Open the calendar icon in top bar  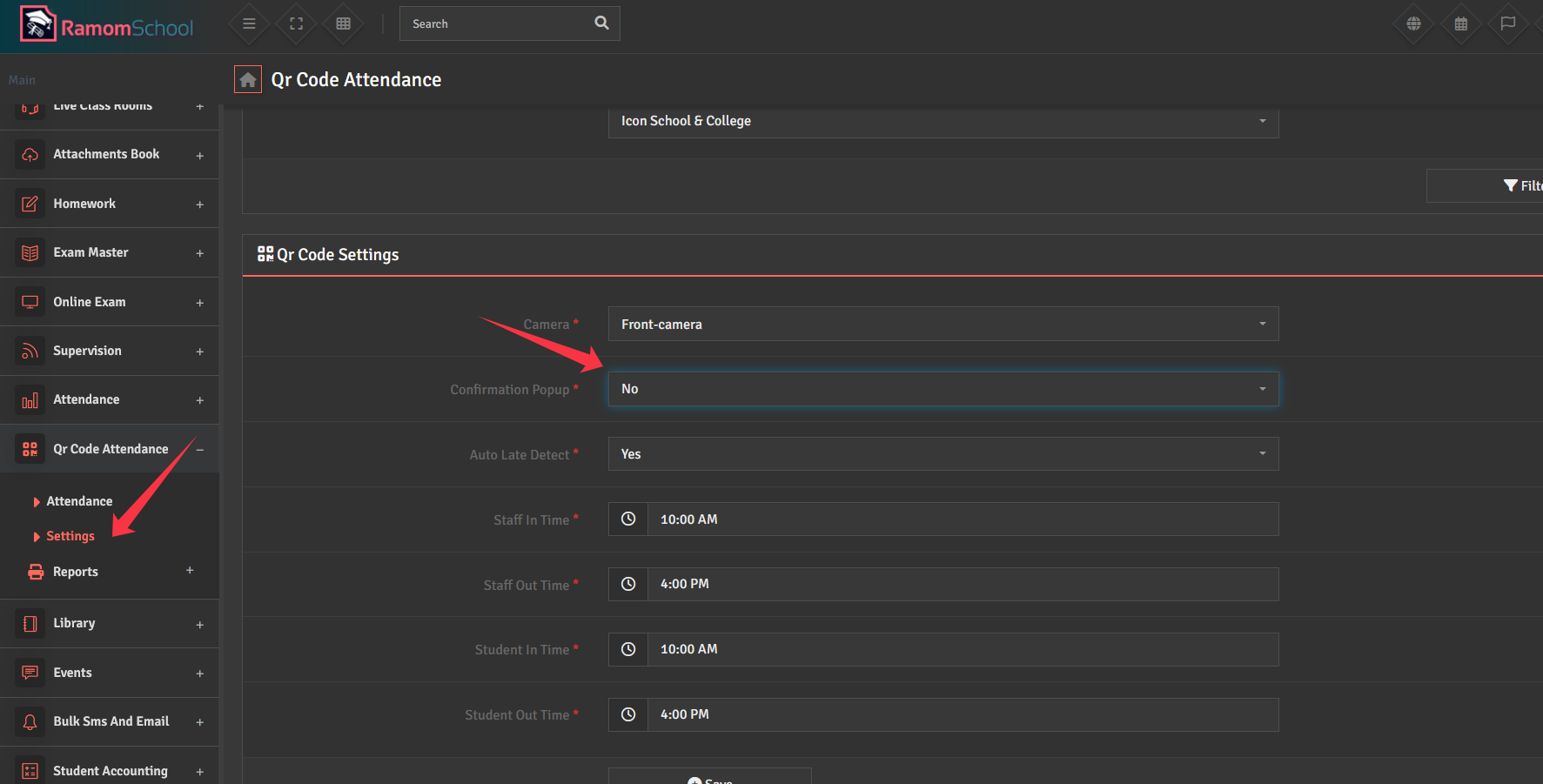(1461, 23)
